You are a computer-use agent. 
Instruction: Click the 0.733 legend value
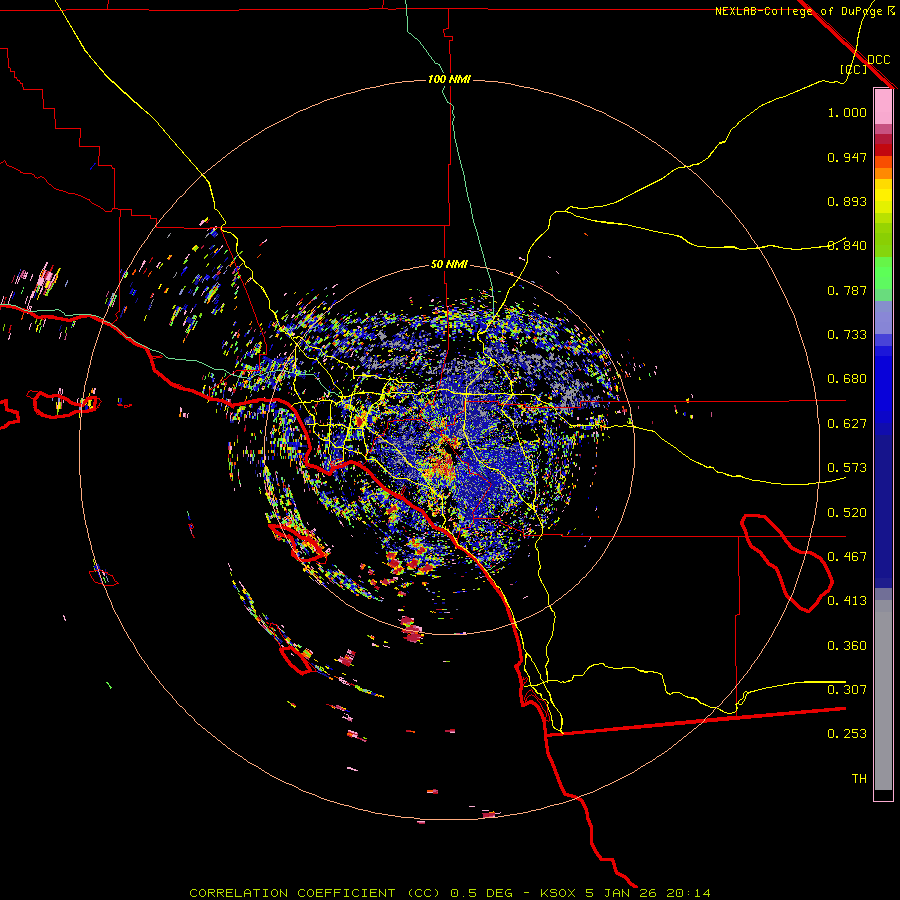(847, 335)
